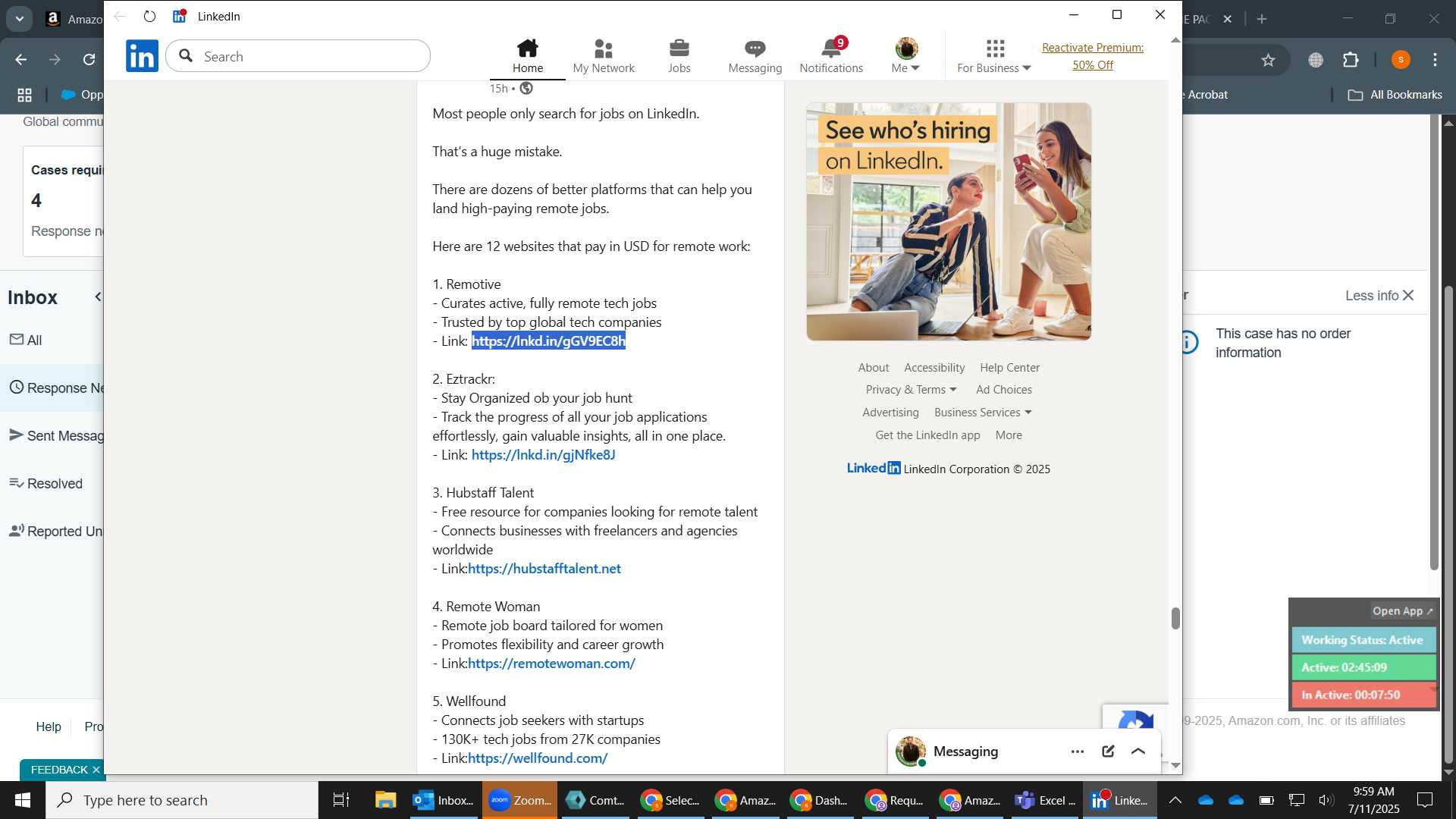
Task: Open the Home tab in LinkedIn
Action: (528, 56)
